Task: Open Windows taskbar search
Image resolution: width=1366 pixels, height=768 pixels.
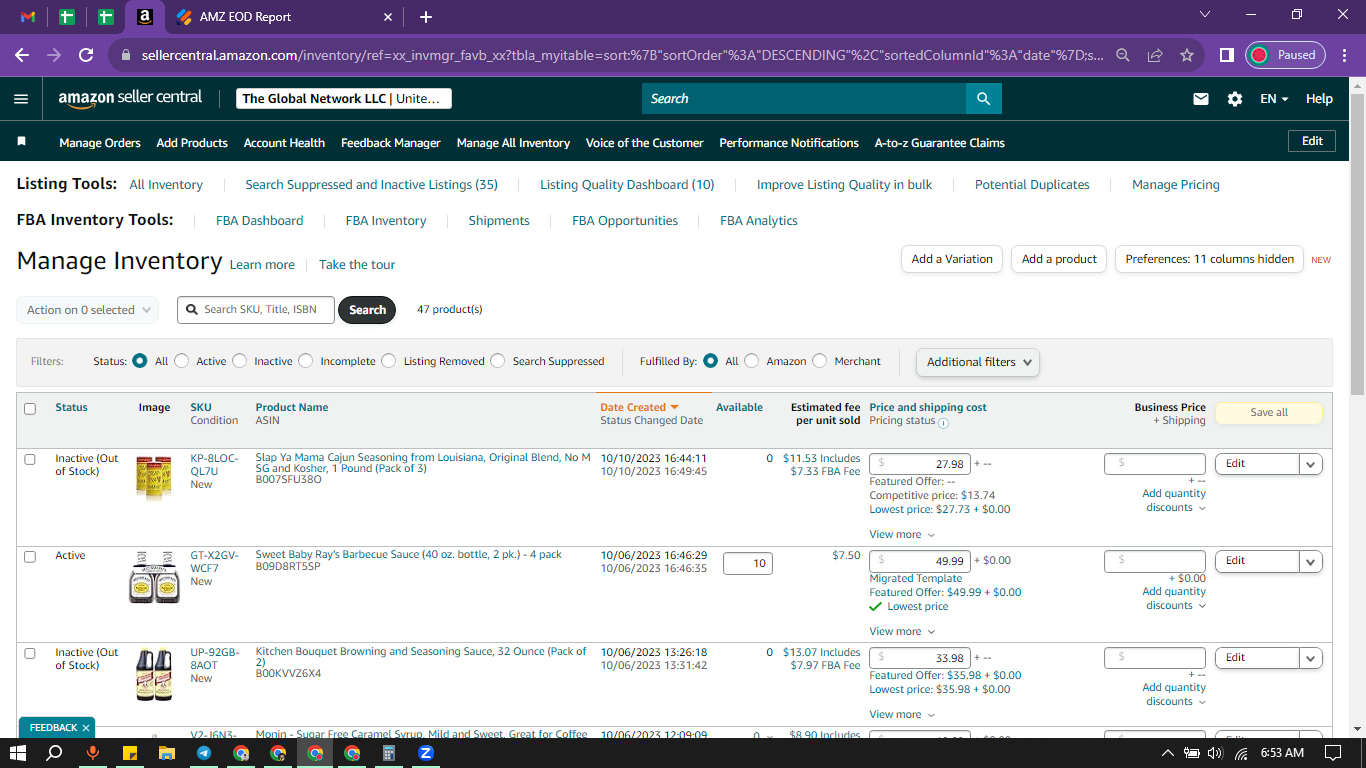Action: (56, 753)
